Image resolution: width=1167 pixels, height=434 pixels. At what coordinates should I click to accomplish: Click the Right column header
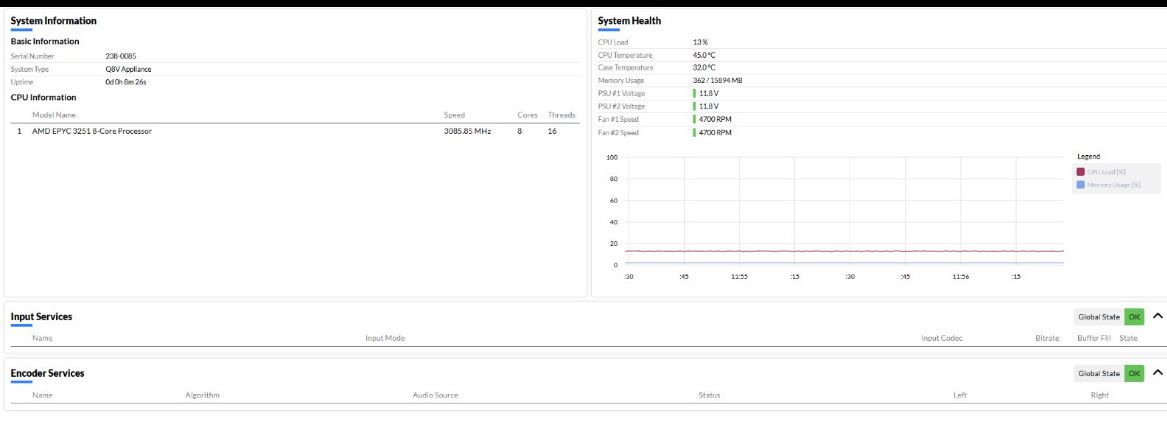(1099, 395)
